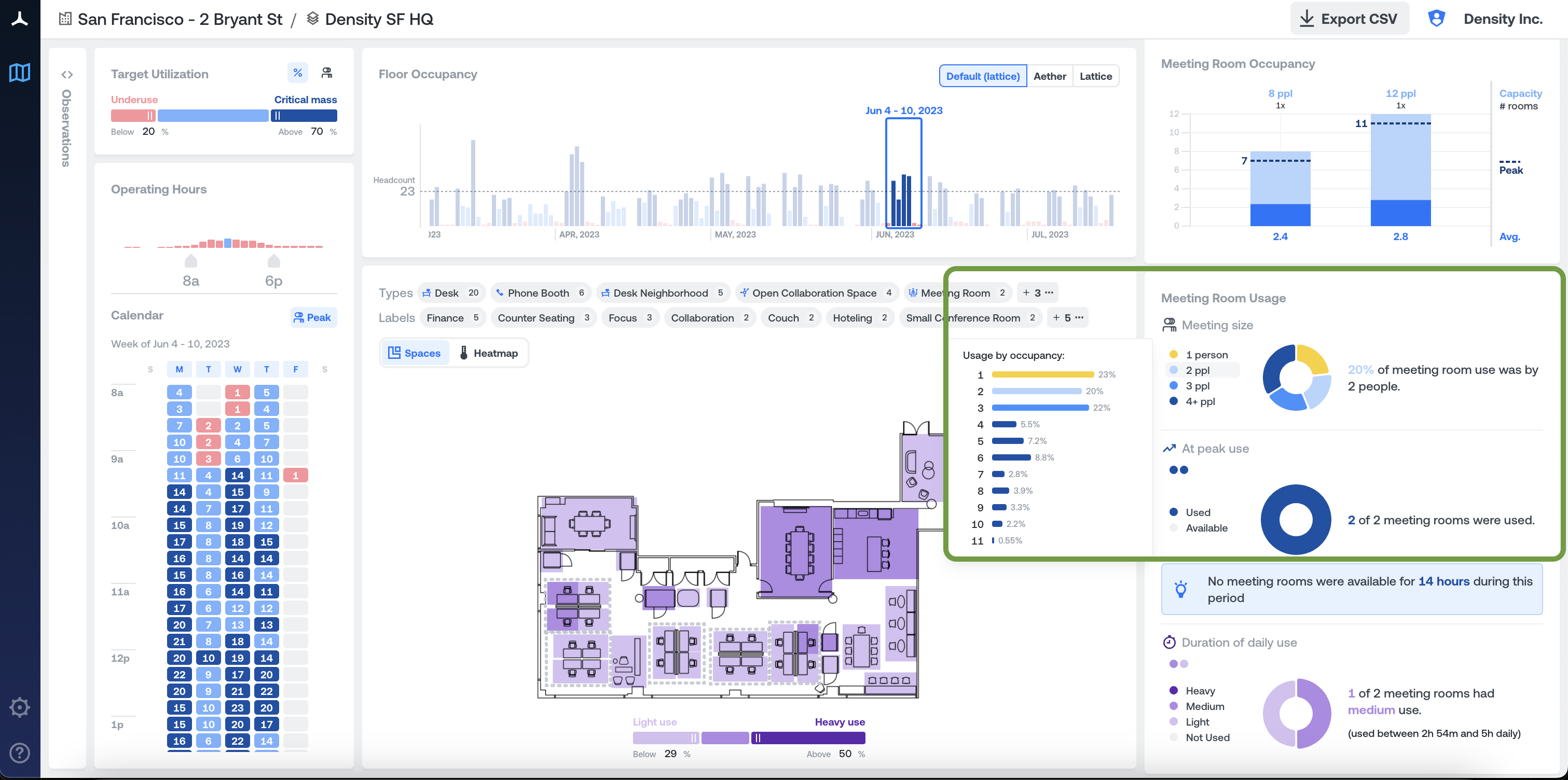The image size is (1568, 780).
Task: Switch Target Utilization to percent mode
Action: [298, 73]
